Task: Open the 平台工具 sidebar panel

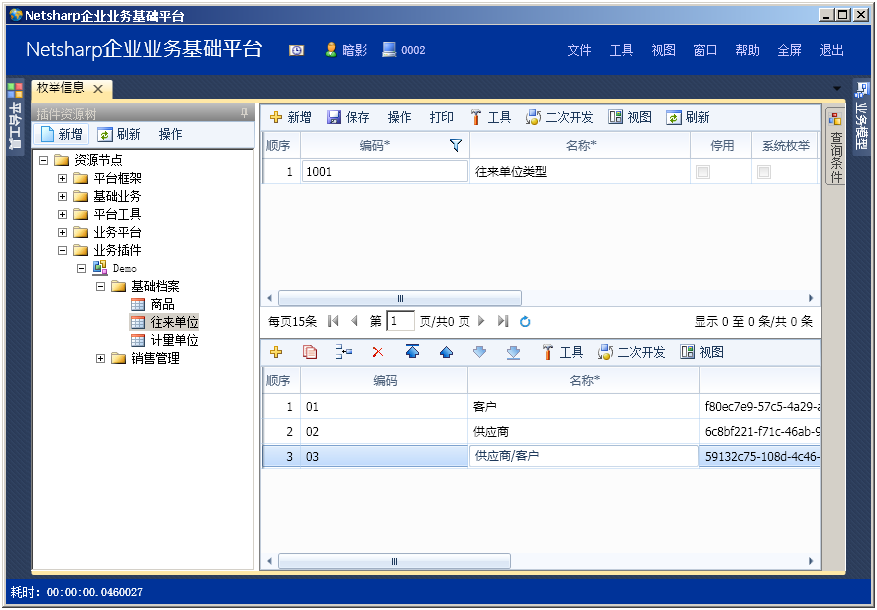Action: coord(16,115)
